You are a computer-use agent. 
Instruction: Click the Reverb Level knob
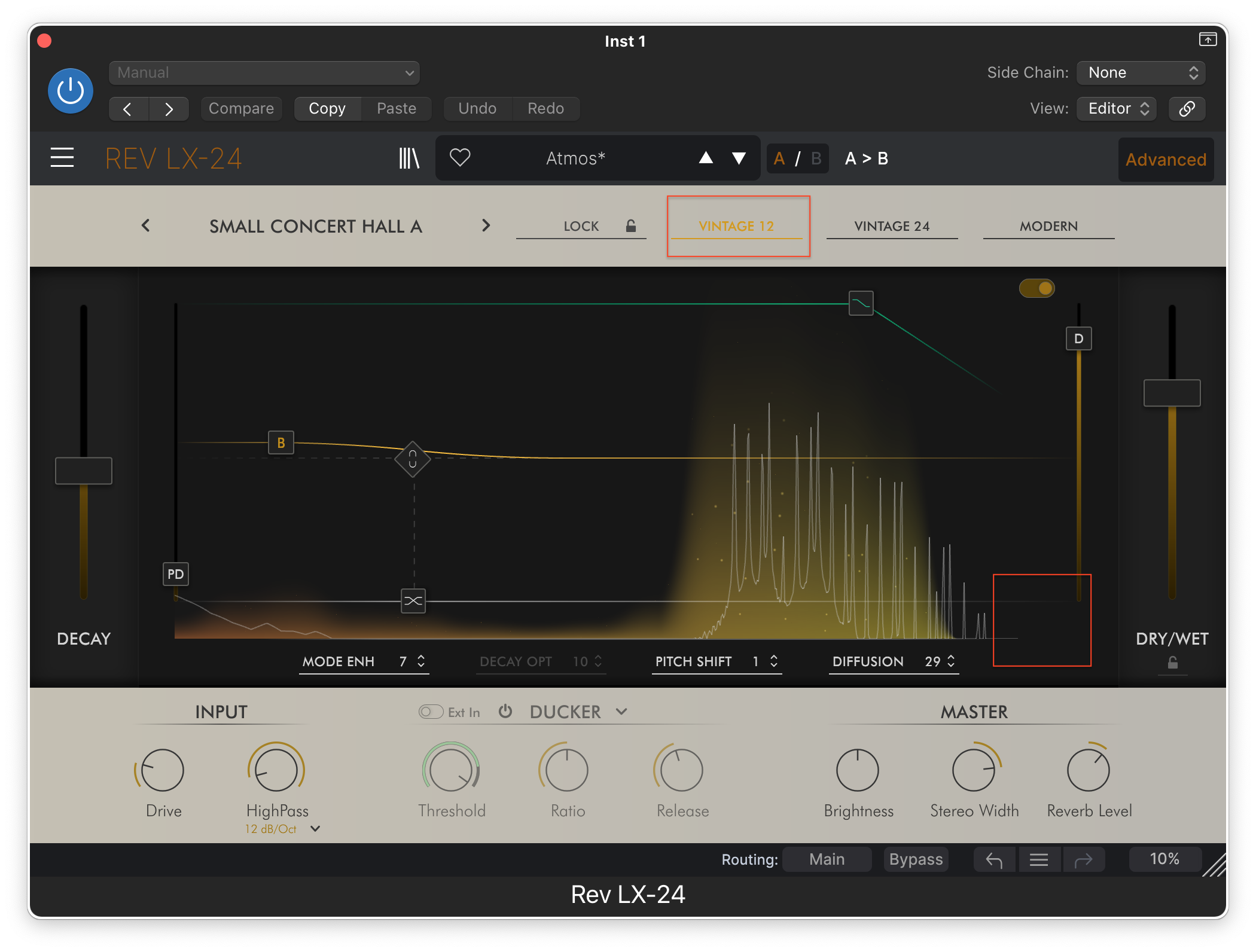click(1089, 770)
